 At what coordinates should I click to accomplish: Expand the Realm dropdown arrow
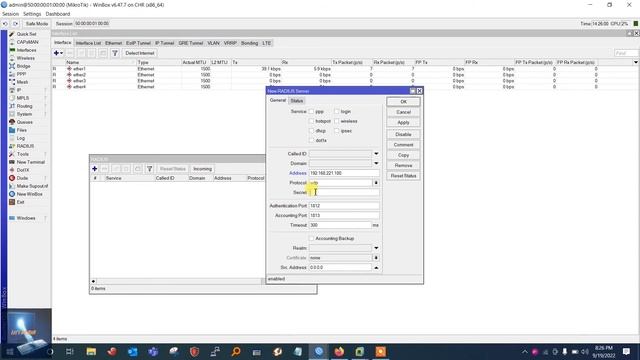pyautogui.click(x=376, y=248)
